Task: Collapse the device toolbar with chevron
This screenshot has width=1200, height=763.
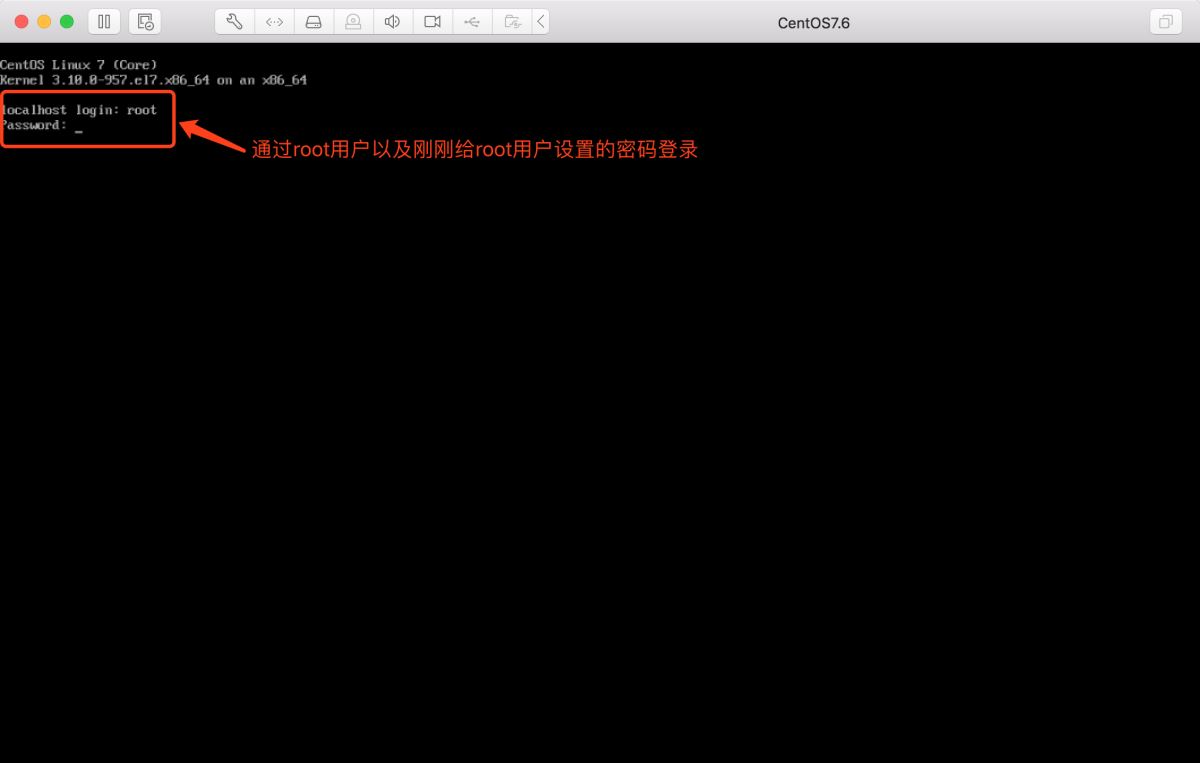Action: [x=541, y=21]
